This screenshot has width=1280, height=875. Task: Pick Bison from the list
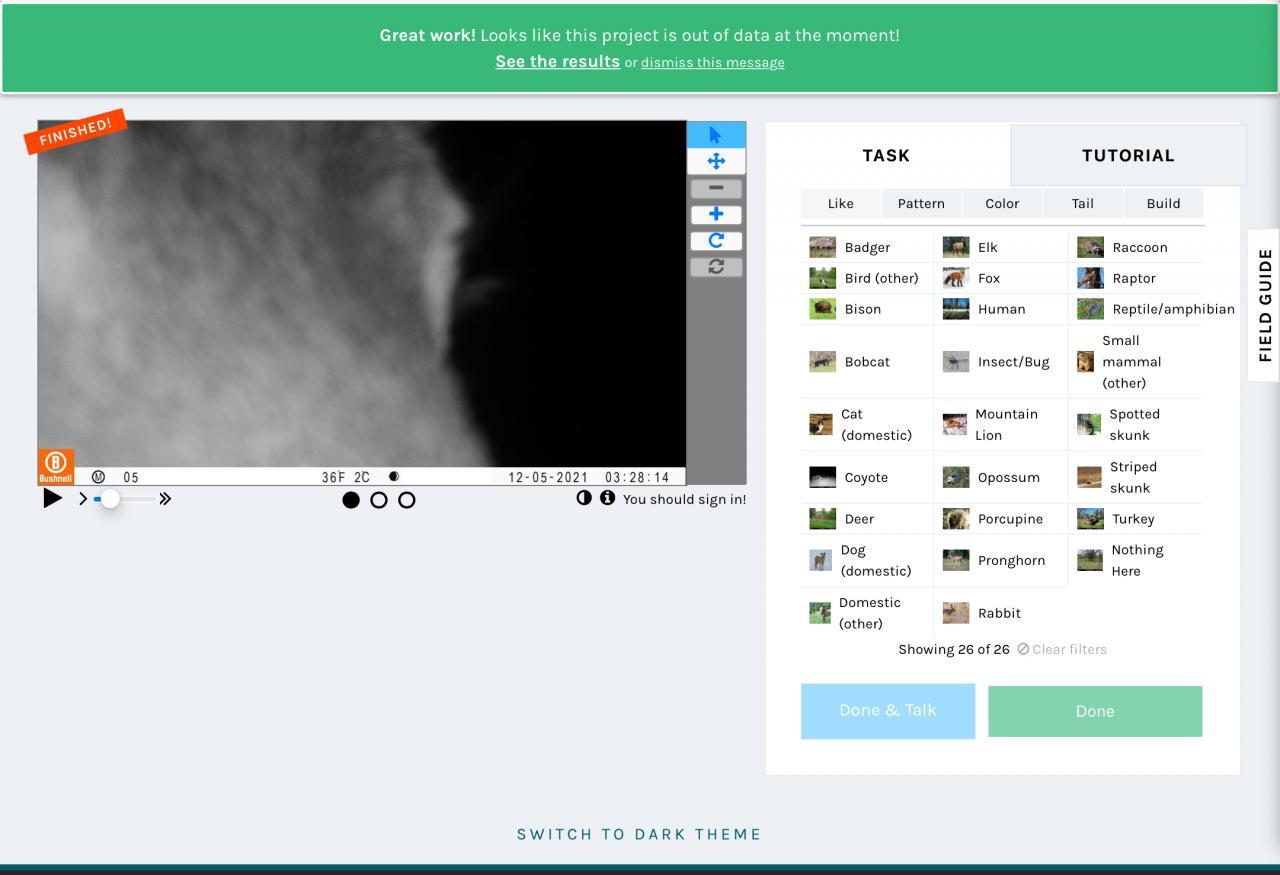click(x=867, y=309)
